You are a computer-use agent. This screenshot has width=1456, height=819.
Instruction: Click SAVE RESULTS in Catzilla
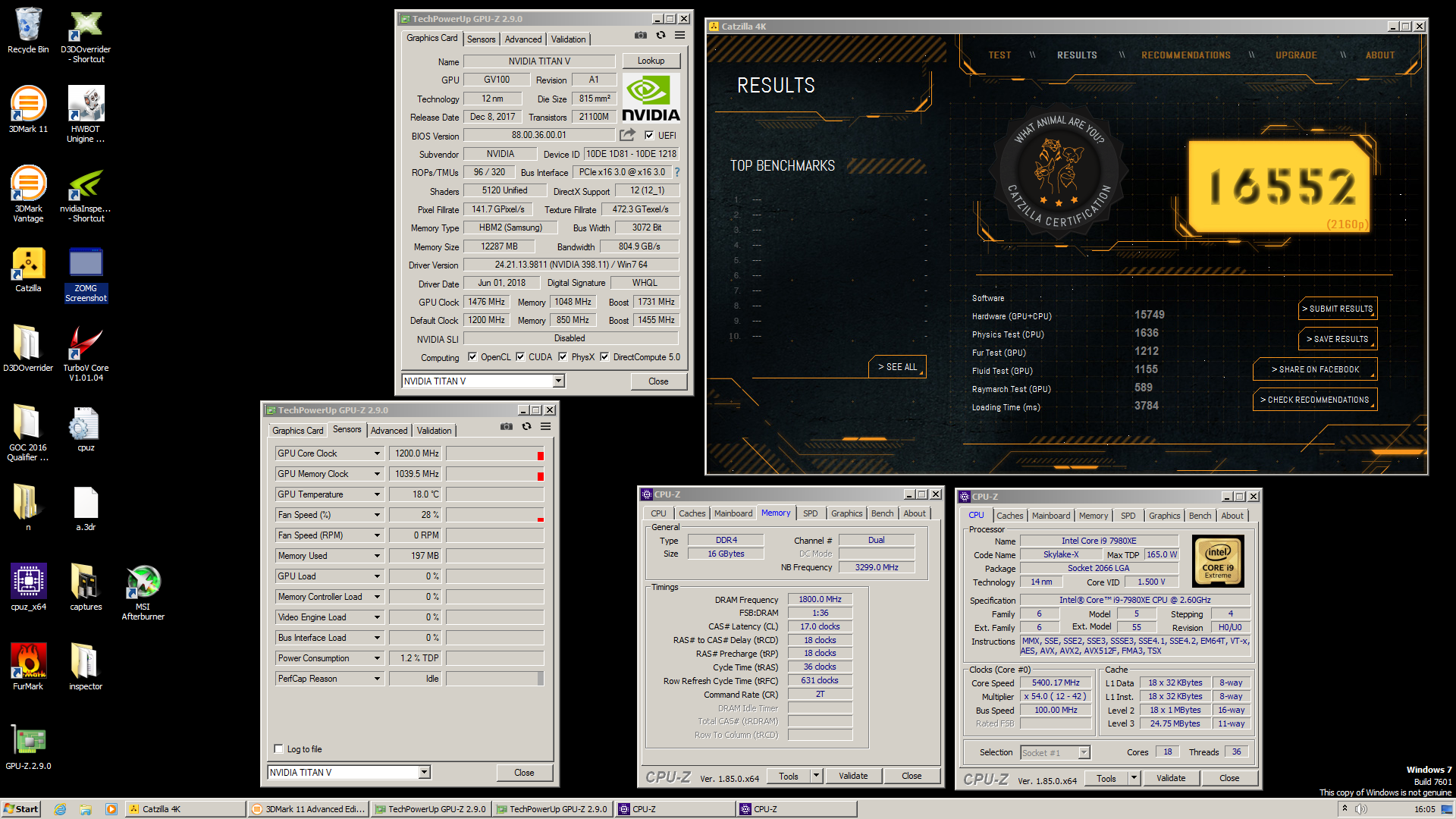pos(1338,339)
